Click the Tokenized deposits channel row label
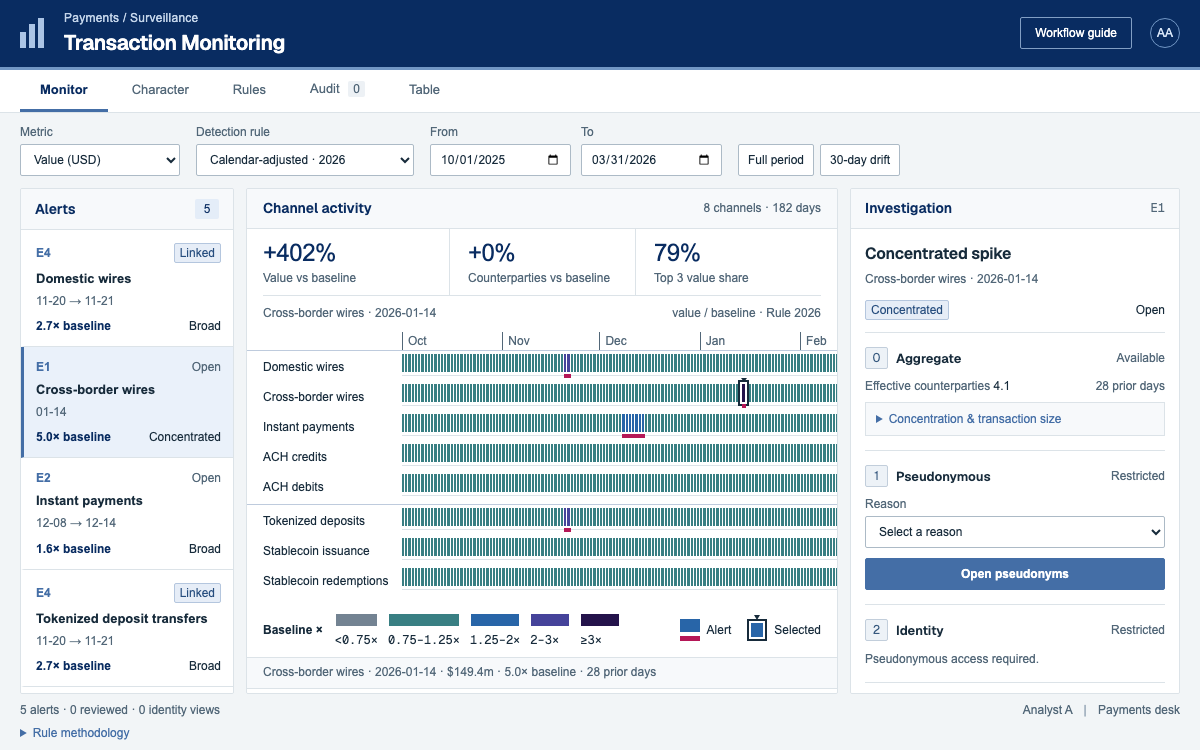The image size is (1200, 750). [314, 521]
